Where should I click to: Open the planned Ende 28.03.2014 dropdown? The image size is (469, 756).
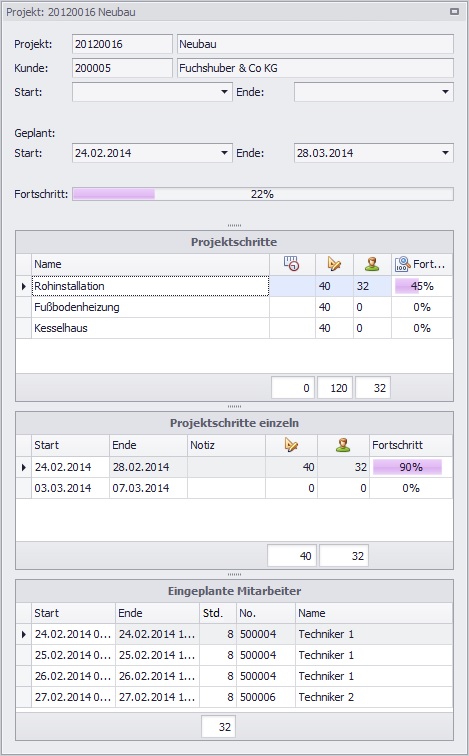tap(445, 153)
